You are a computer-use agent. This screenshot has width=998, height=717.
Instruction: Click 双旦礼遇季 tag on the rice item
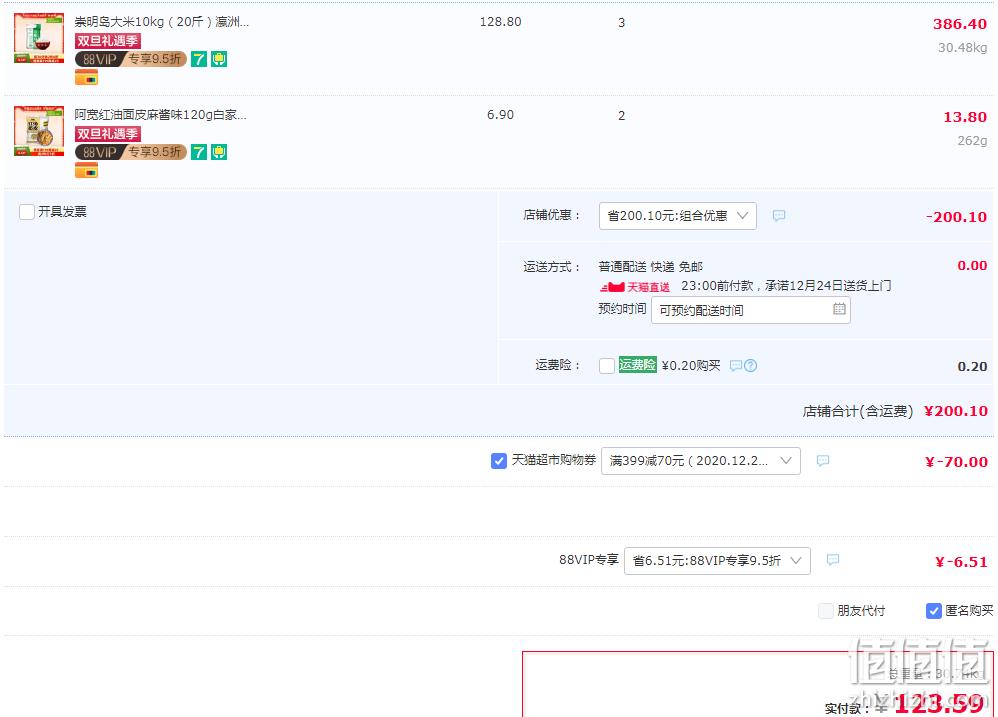108,41
